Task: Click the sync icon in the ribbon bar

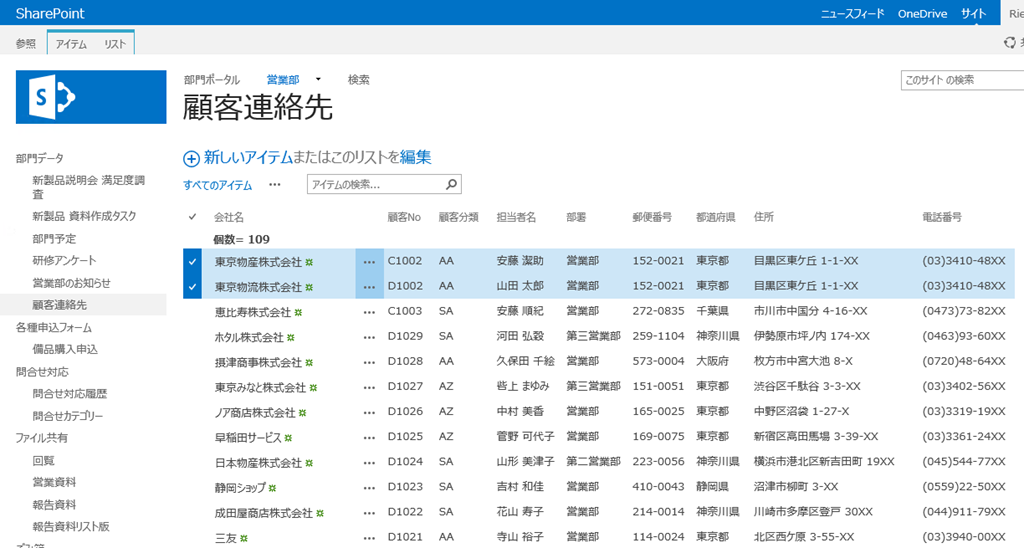Action: coord(1010,42)
